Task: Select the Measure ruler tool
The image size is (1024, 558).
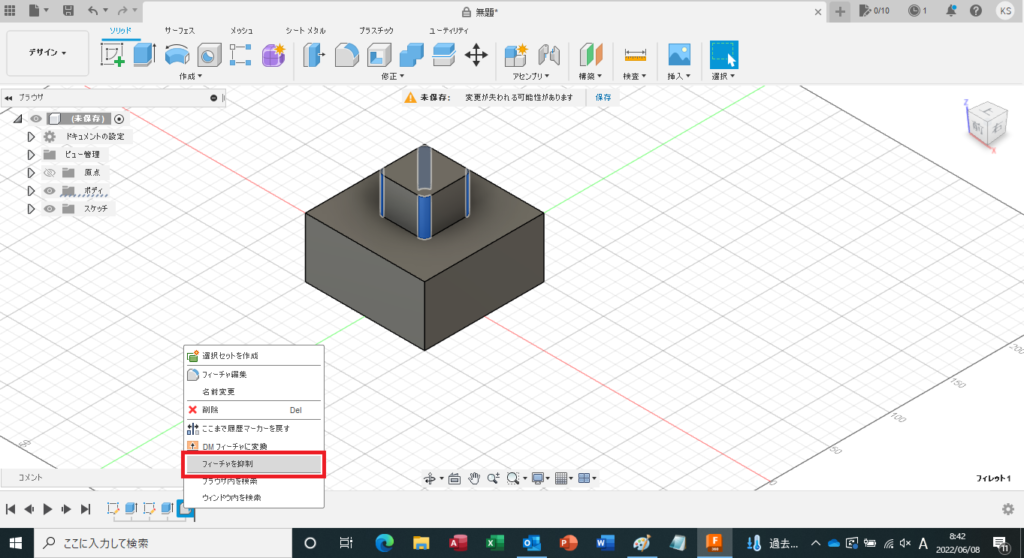Action: click(635, 55)
